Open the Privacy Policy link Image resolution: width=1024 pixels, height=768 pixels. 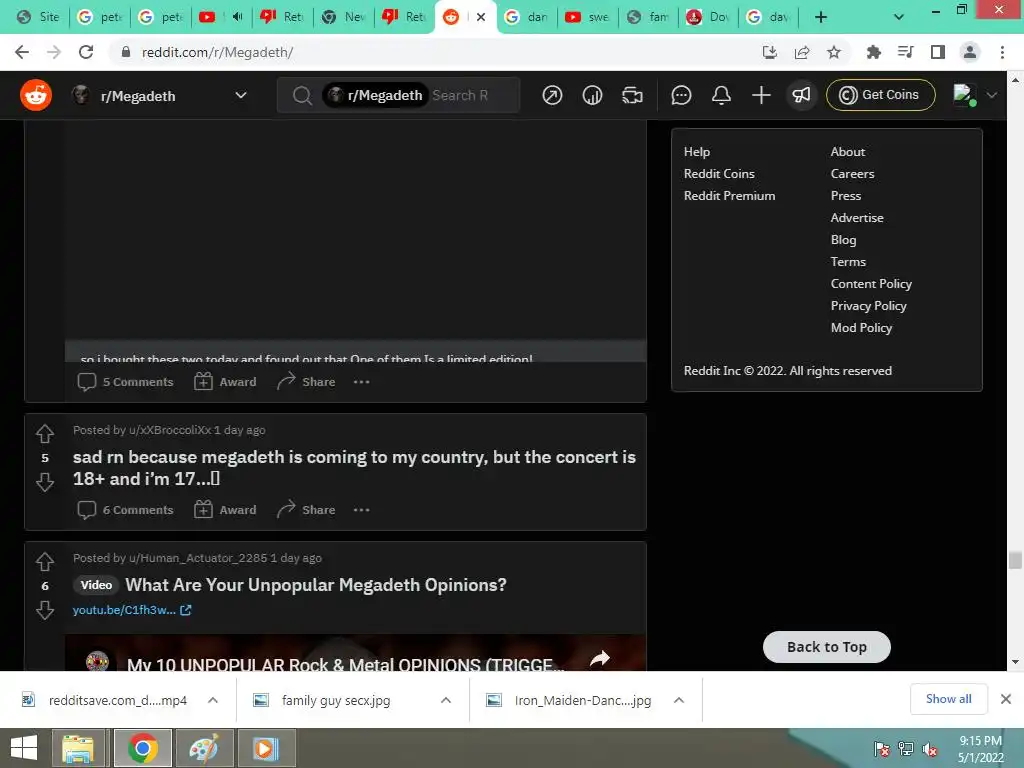tap(869, 306)
